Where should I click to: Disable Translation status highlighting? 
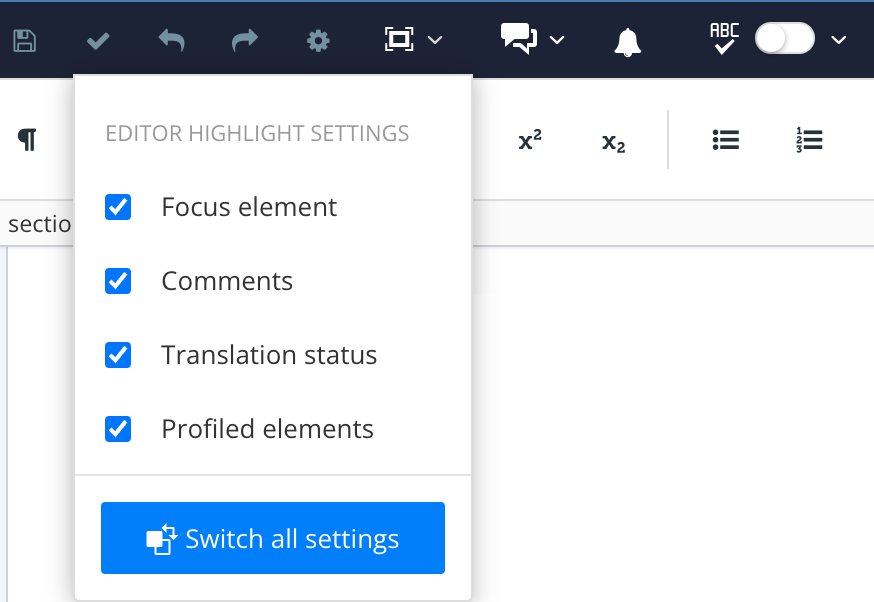(x=118, y=355)
